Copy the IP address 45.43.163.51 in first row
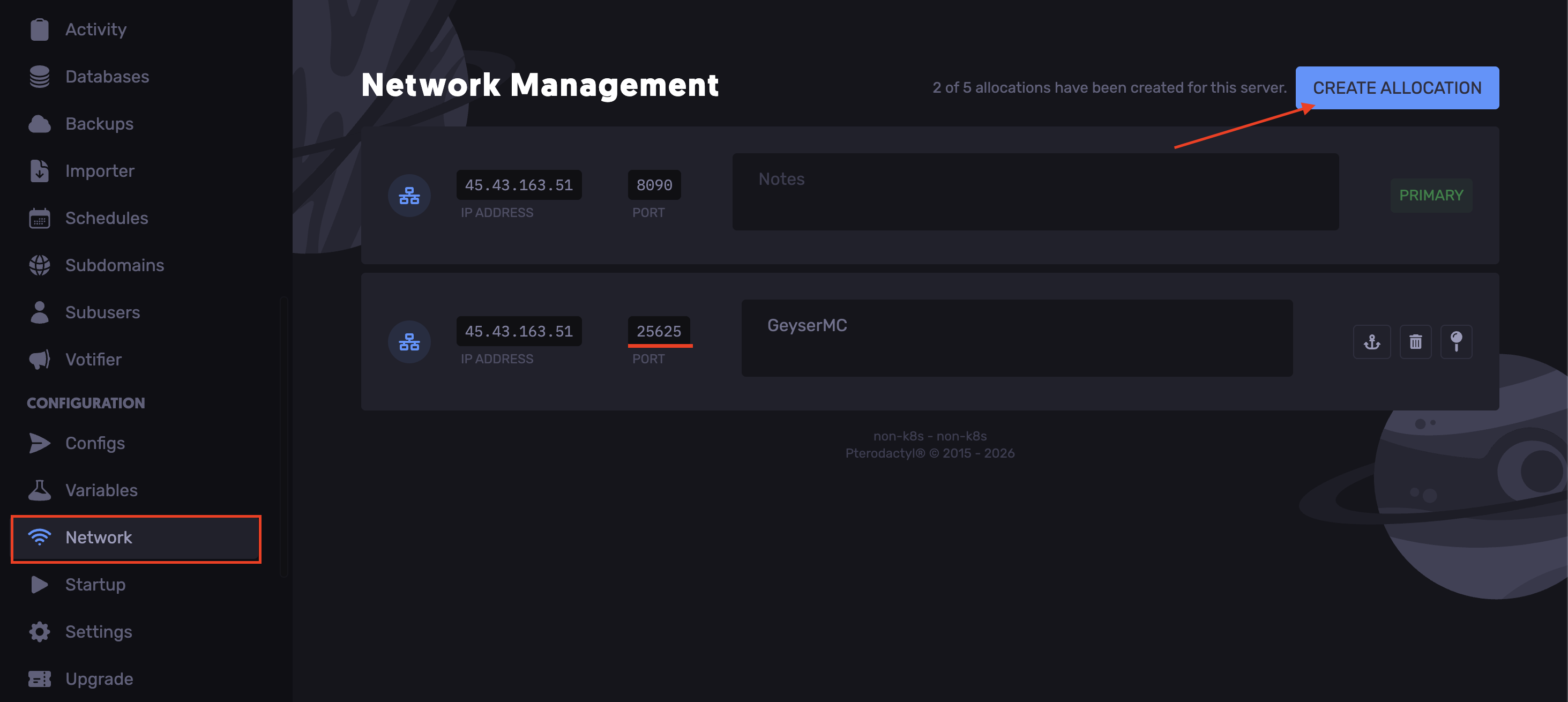The image size is (1568, 702). pyautogui.click(x=519, y=185)
